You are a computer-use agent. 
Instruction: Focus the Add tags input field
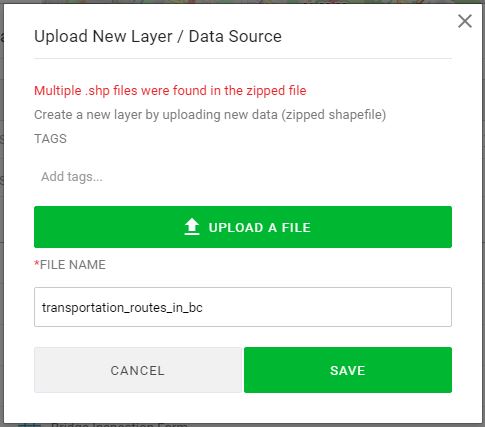[243, 177]
